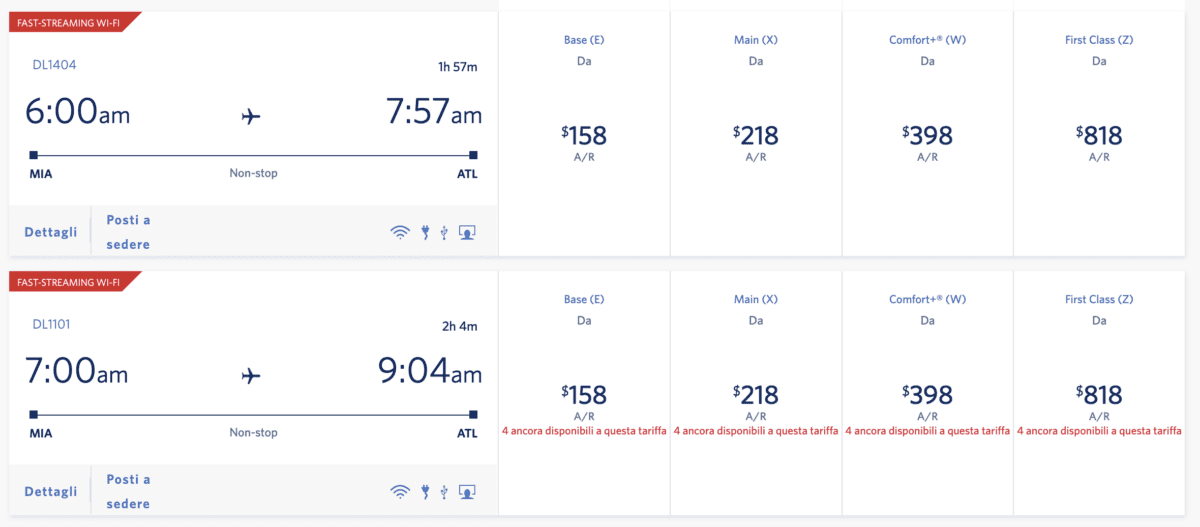1200x527 pixels.
Task: Click USB icon on flight DL1101
Action: click(x=444, y=491)
